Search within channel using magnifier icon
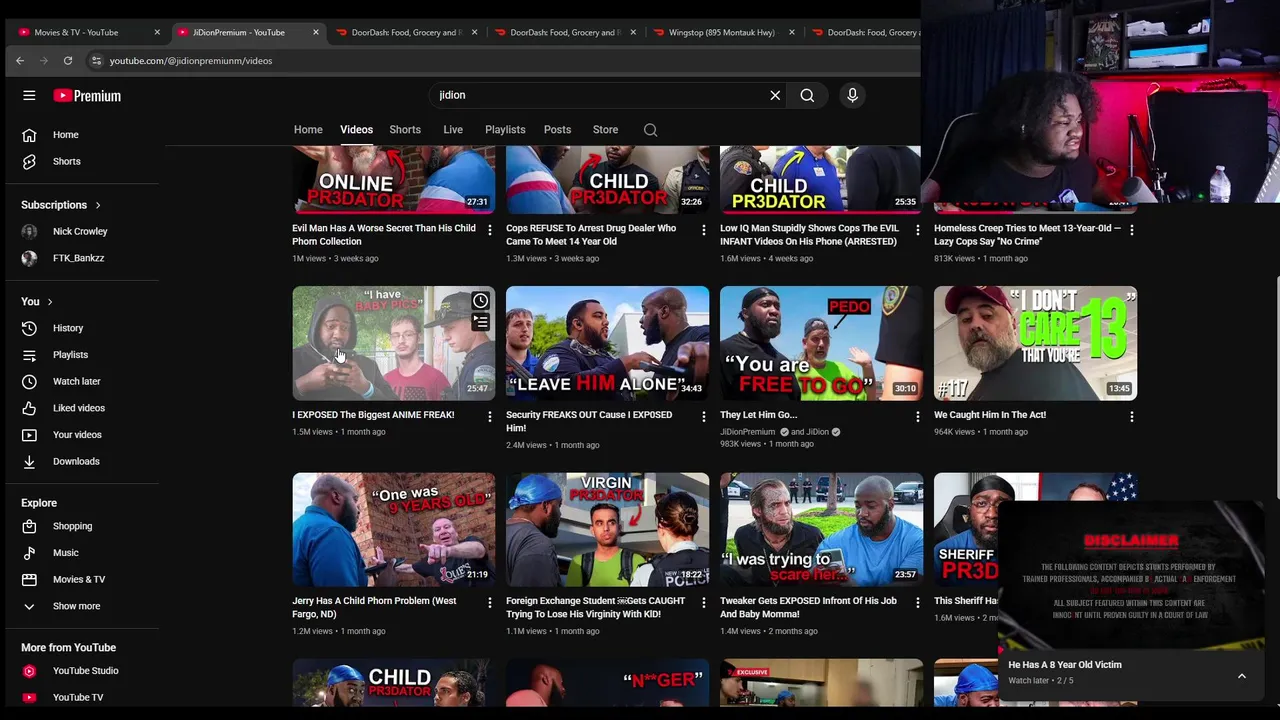The width and height of the screenshot is (1280, 720). click(650, 130)
